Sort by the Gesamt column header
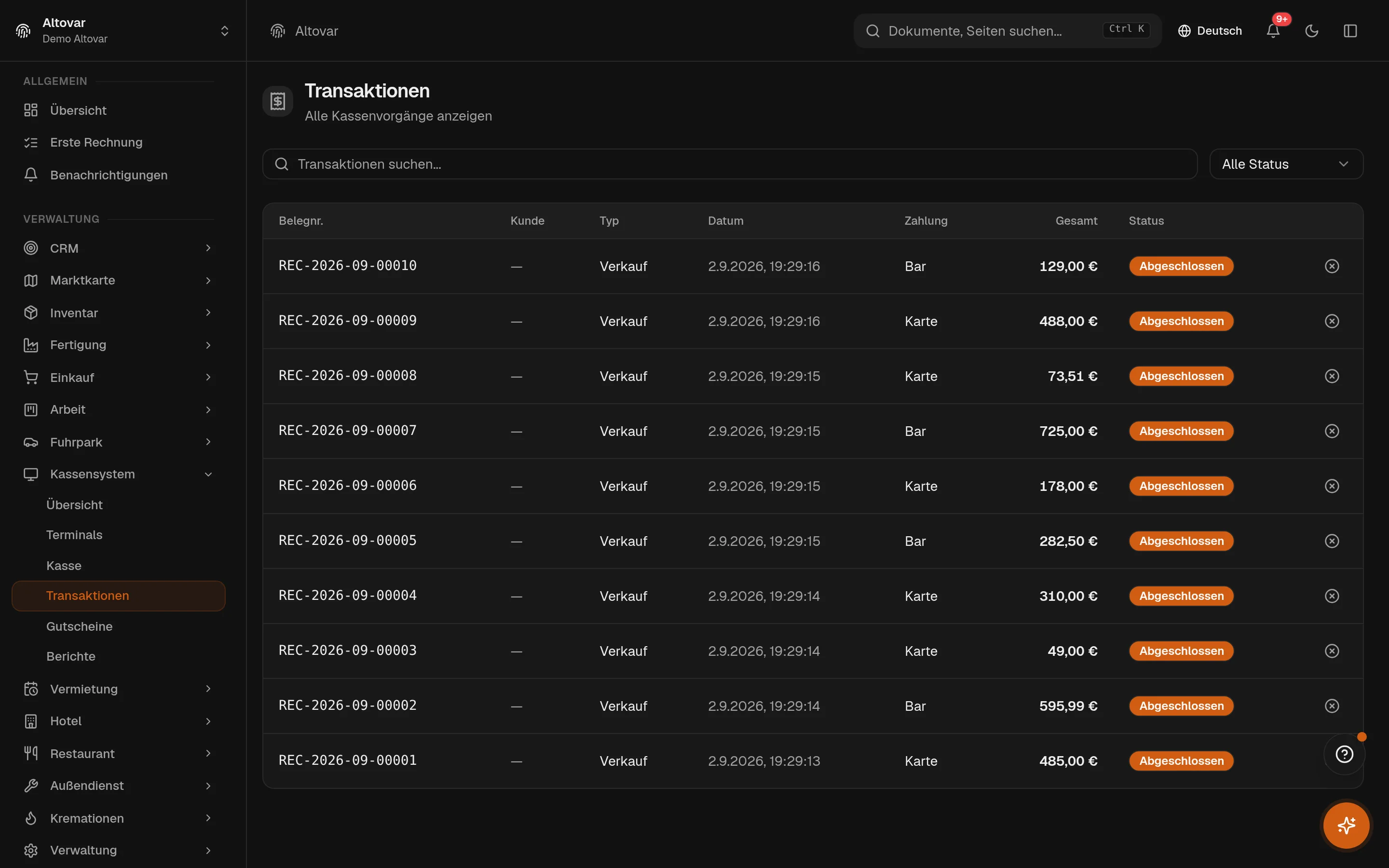This screenshot has height=868, width=1389. (1076, 221)
